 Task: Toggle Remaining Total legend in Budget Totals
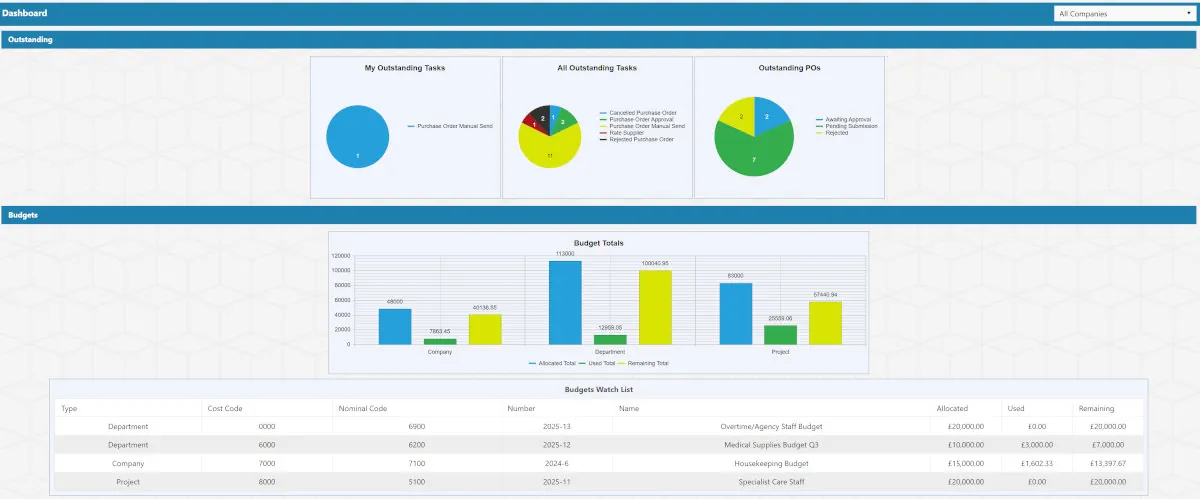pos(643,363)
